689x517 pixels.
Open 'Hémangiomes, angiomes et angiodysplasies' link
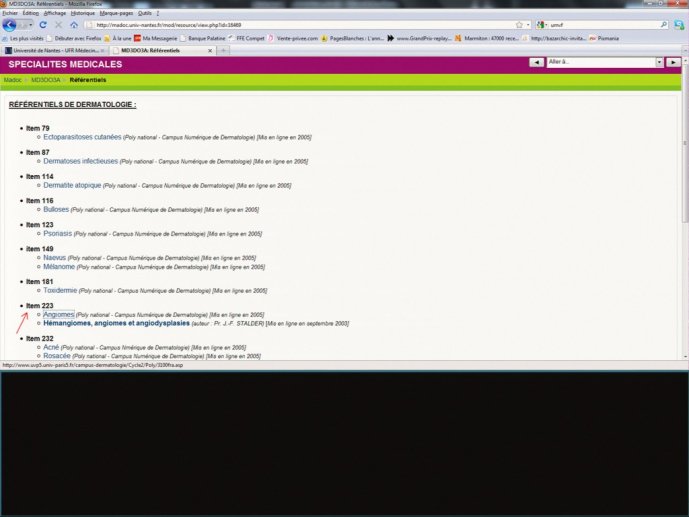(116, 323)
